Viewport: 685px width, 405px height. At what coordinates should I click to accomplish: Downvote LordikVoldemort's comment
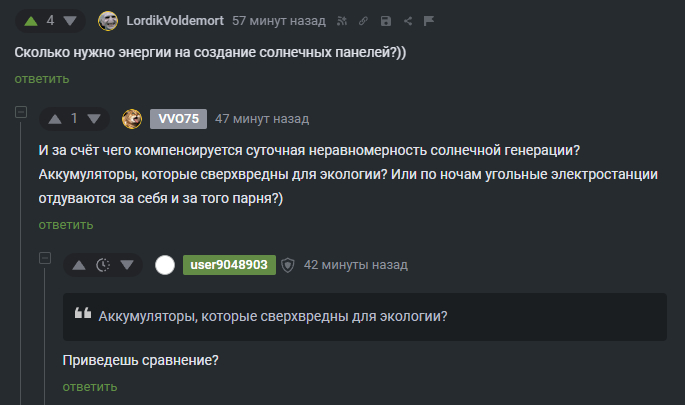(x=70, y=21)
